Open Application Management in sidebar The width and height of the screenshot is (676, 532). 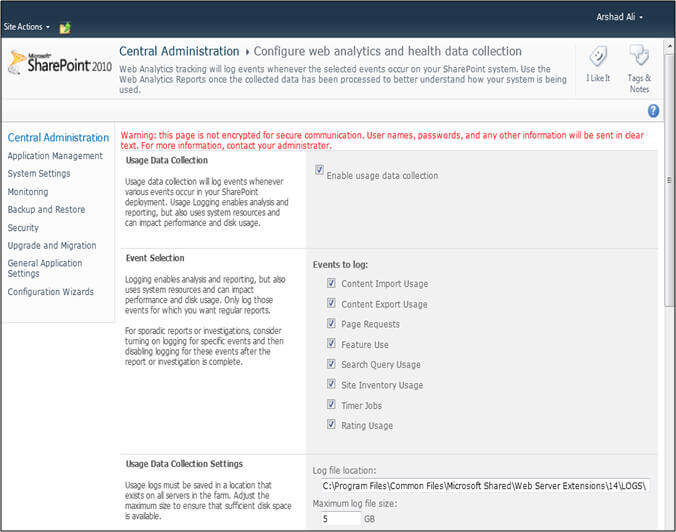pos(55,156)
